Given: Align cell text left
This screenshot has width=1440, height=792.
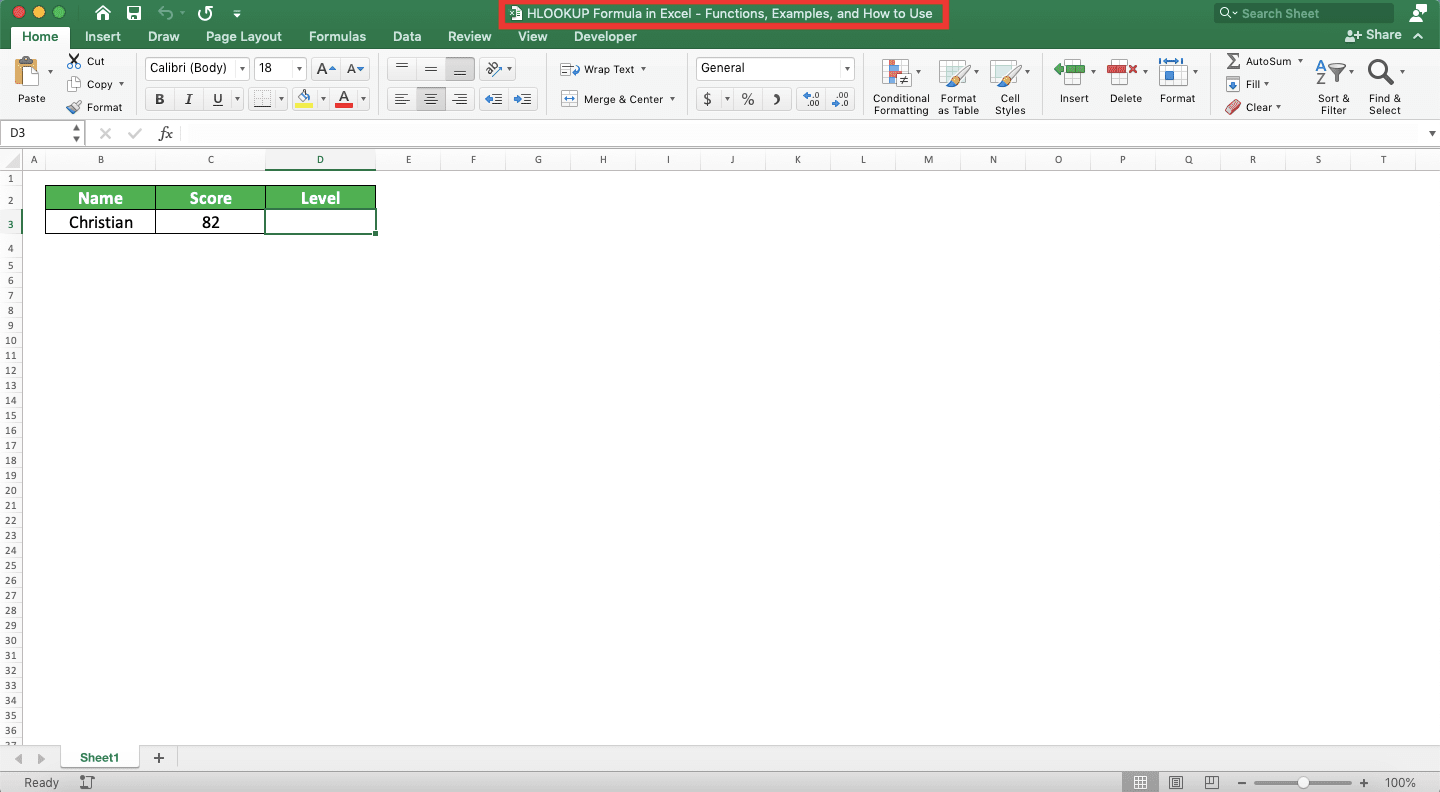Looking at the screenshot, I should click(401, 99).
